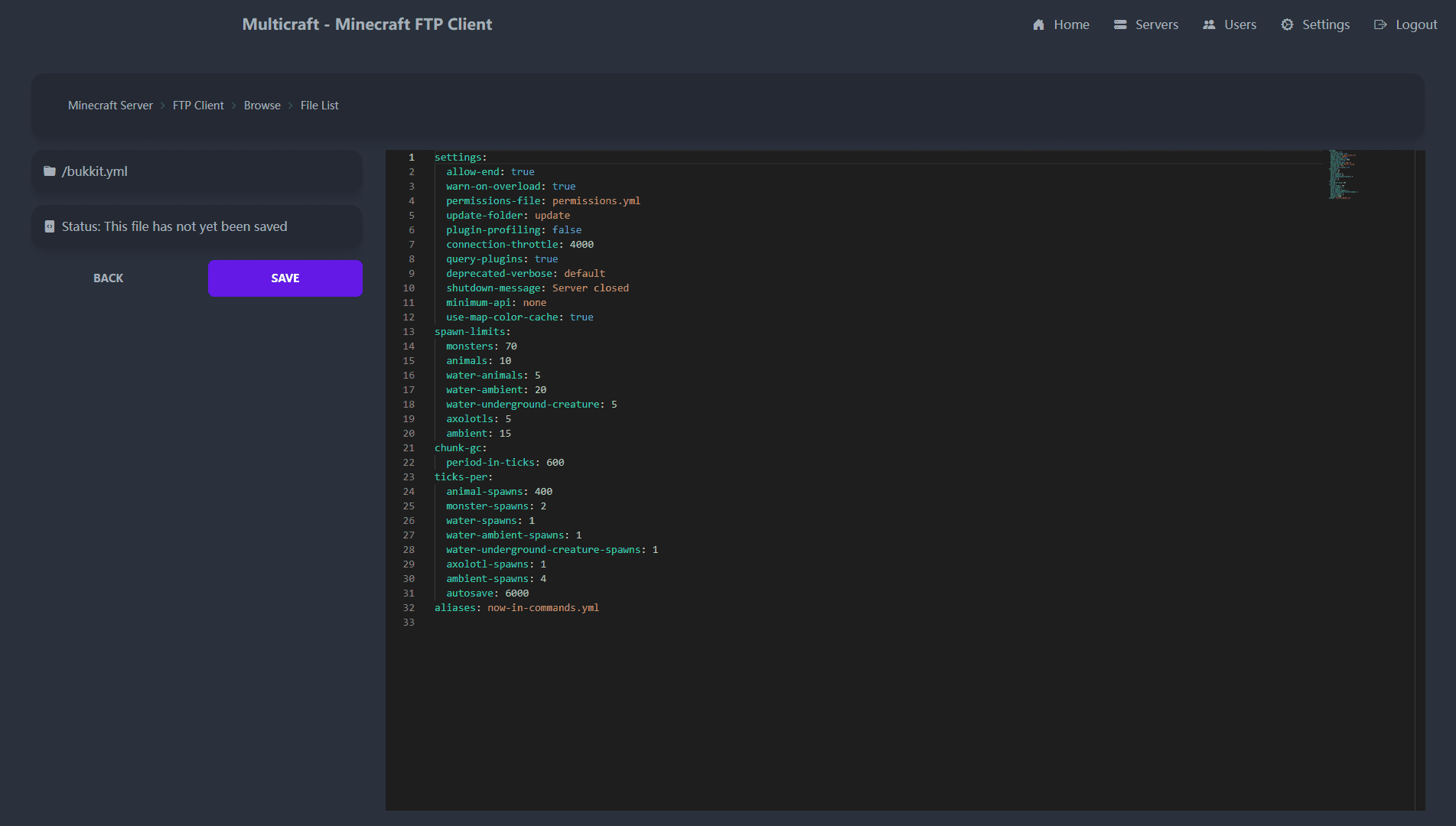Click 'shutdown-message: Server closed' line
Screen dimensions: 1456x826
point(538,288)
